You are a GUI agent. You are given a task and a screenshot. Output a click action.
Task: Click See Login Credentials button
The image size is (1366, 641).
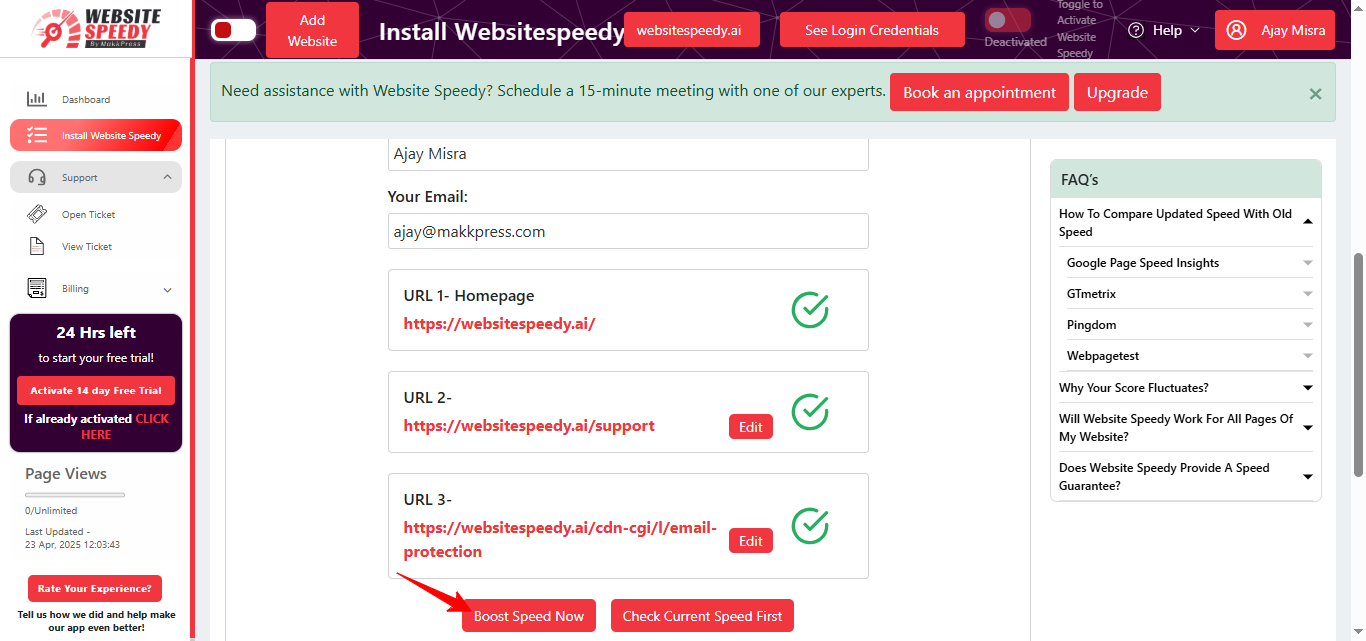pos(872,30)
